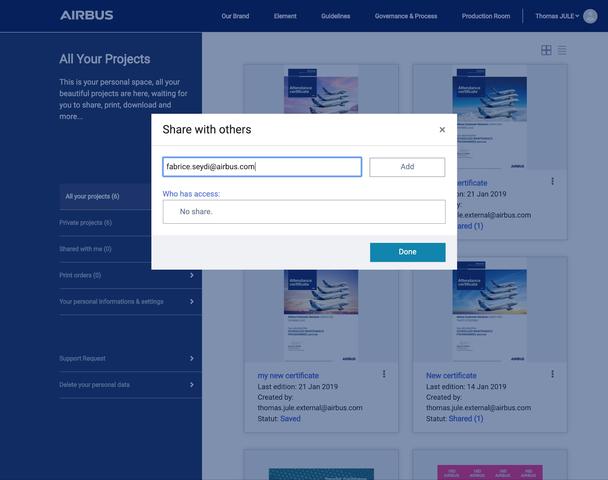Open options menu for New certificate card
The image size is (608, 480).
(553, 374)
